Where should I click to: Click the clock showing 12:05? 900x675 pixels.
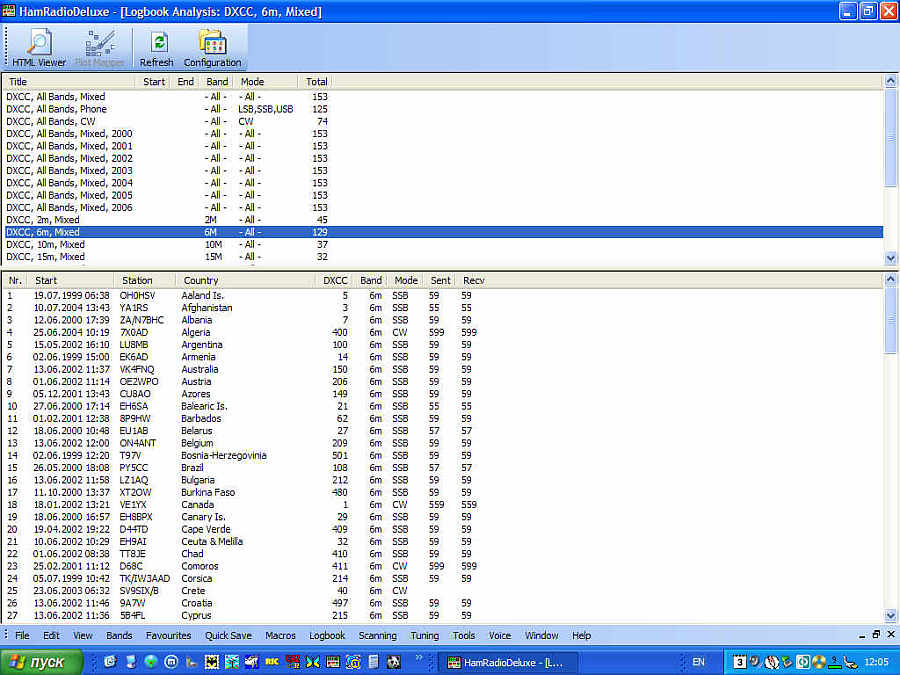[876, 662]
